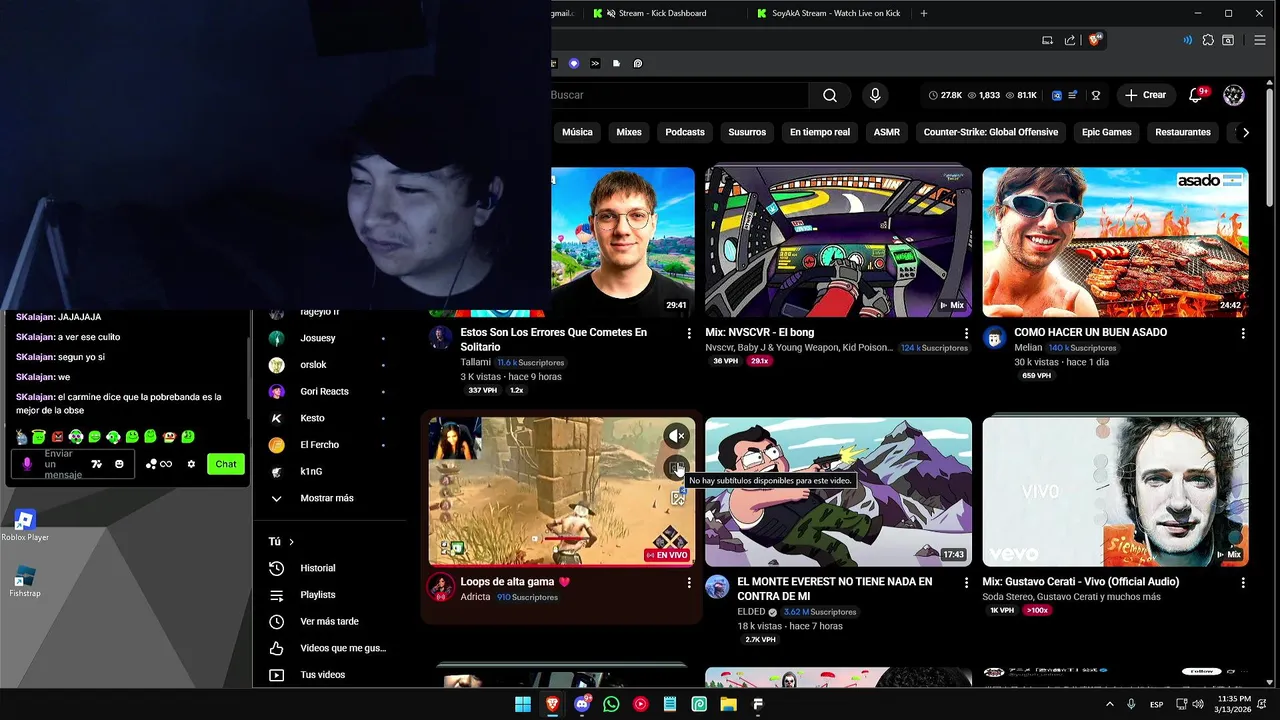The width and height of the screenshot is (1280, 720).
Task: Open options menu for EL MONTE EVEREST video
Action: [x=966, y=582]
